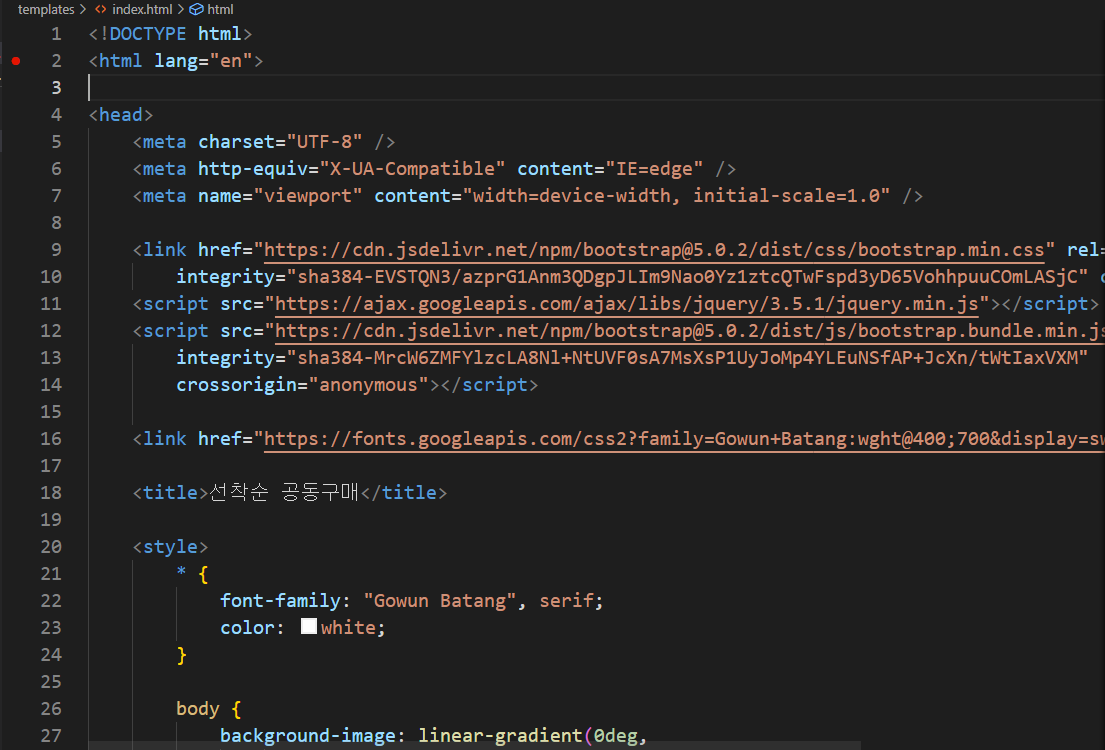Click the title text 선착순 공동구매
Viewport: 1105px width, 750px height.
click(x=284, y=492)
